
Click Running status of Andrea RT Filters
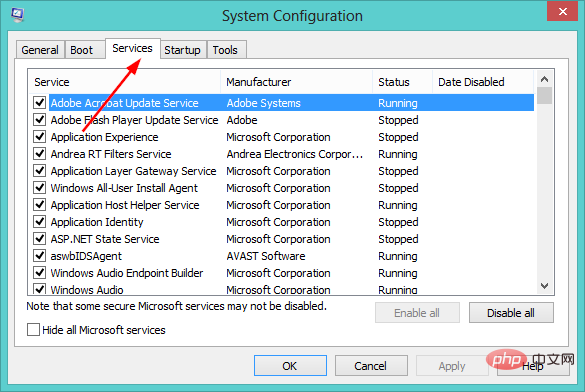(398, 154)
